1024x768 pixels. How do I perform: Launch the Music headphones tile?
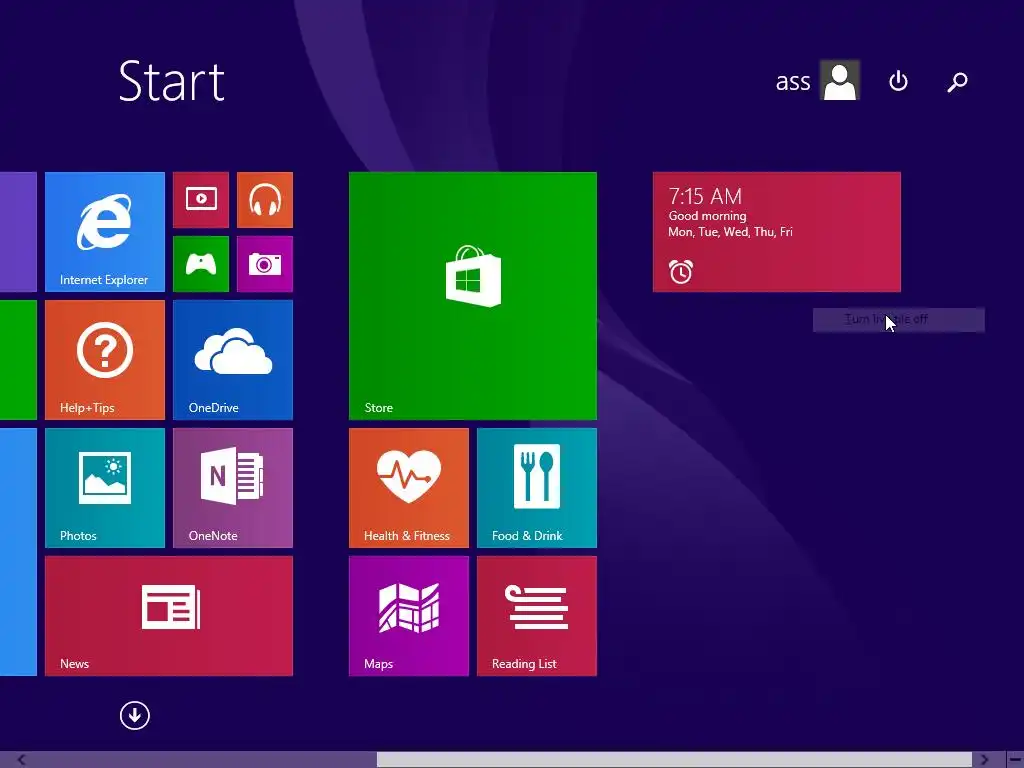pyautogui.click(x=264, y=200)
